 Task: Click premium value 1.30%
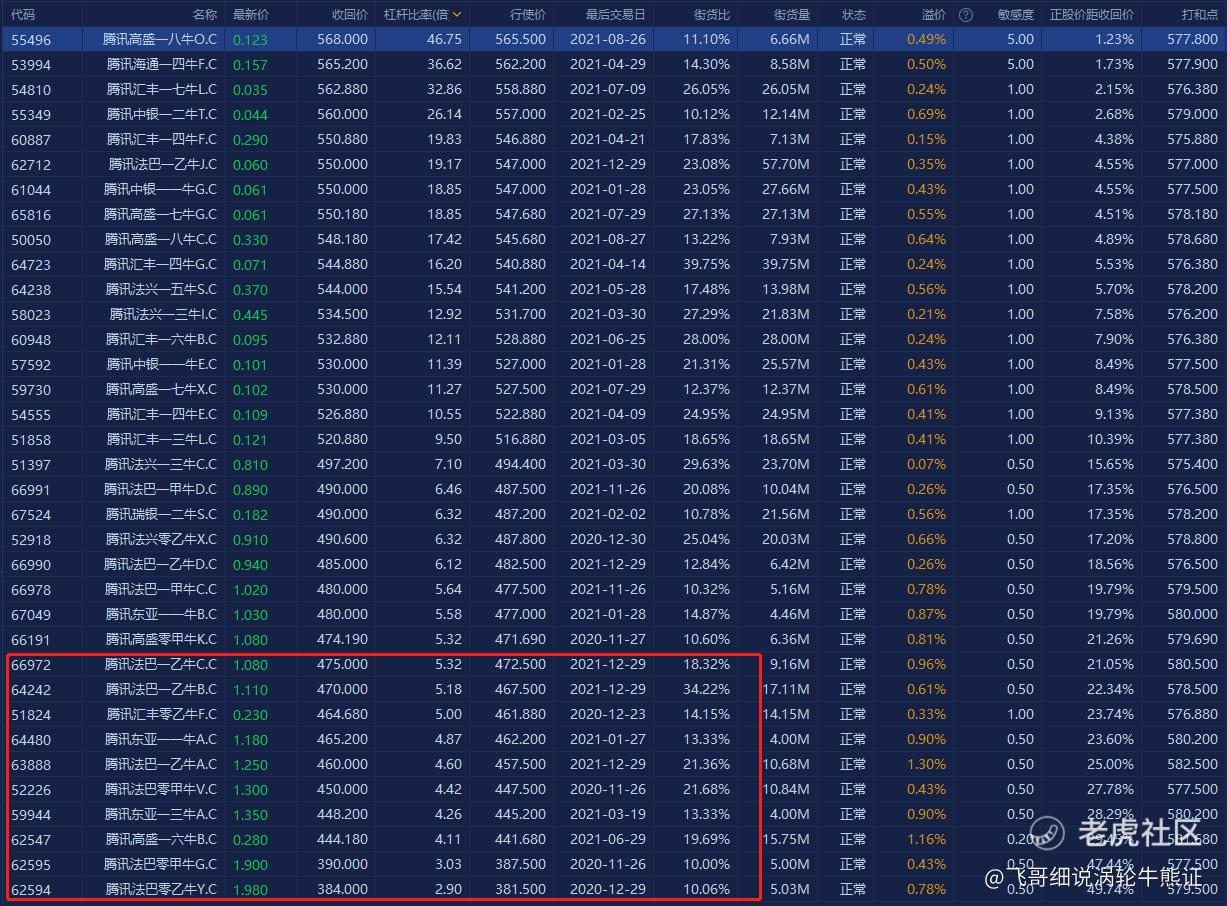927,764
